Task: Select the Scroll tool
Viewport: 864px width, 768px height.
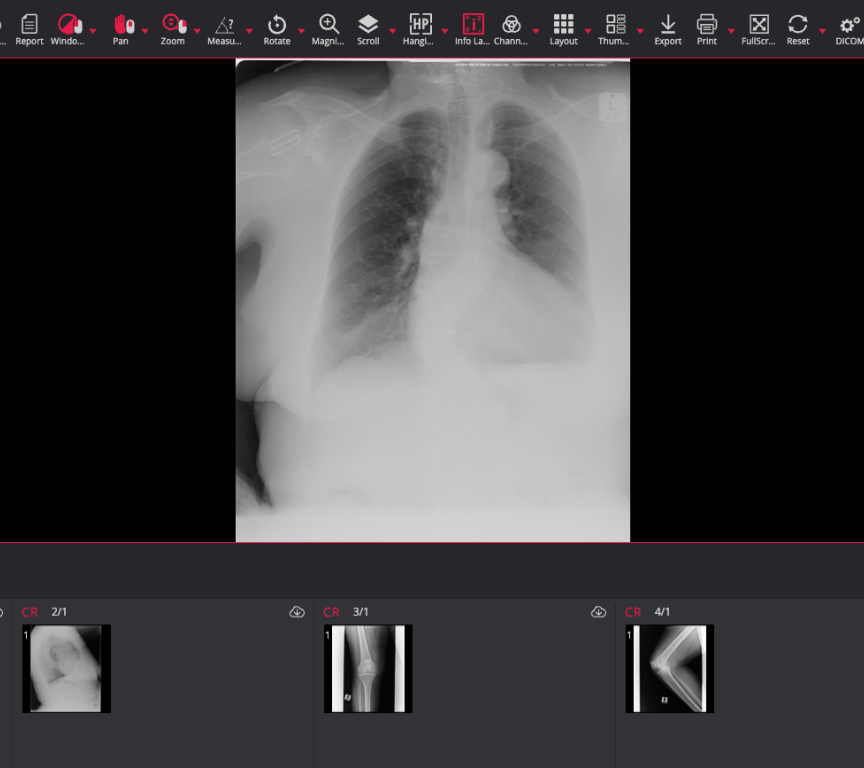Action: point(368,30)
